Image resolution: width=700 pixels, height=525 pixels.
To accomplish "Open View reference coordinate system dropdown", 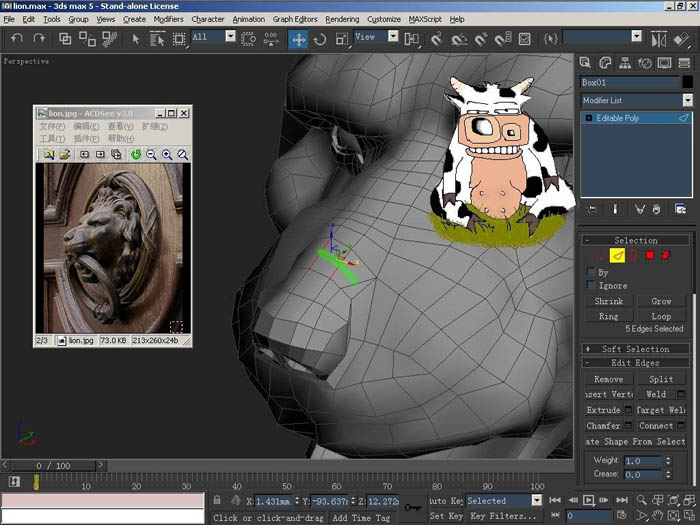I will 393,36.
